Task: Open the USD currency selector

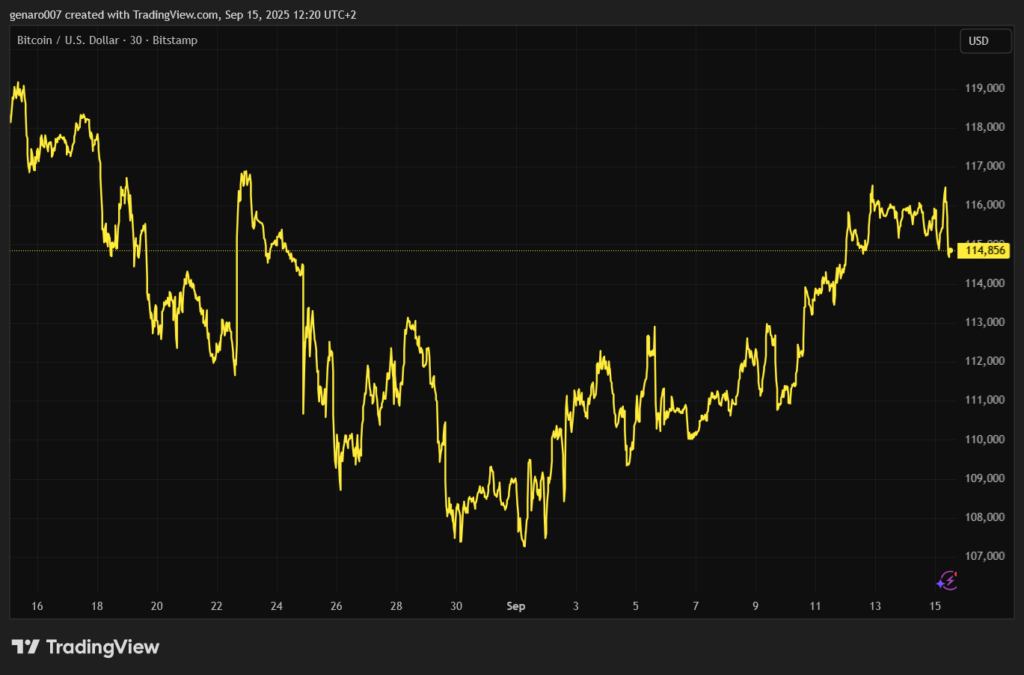Action: [x=978, y=41]
